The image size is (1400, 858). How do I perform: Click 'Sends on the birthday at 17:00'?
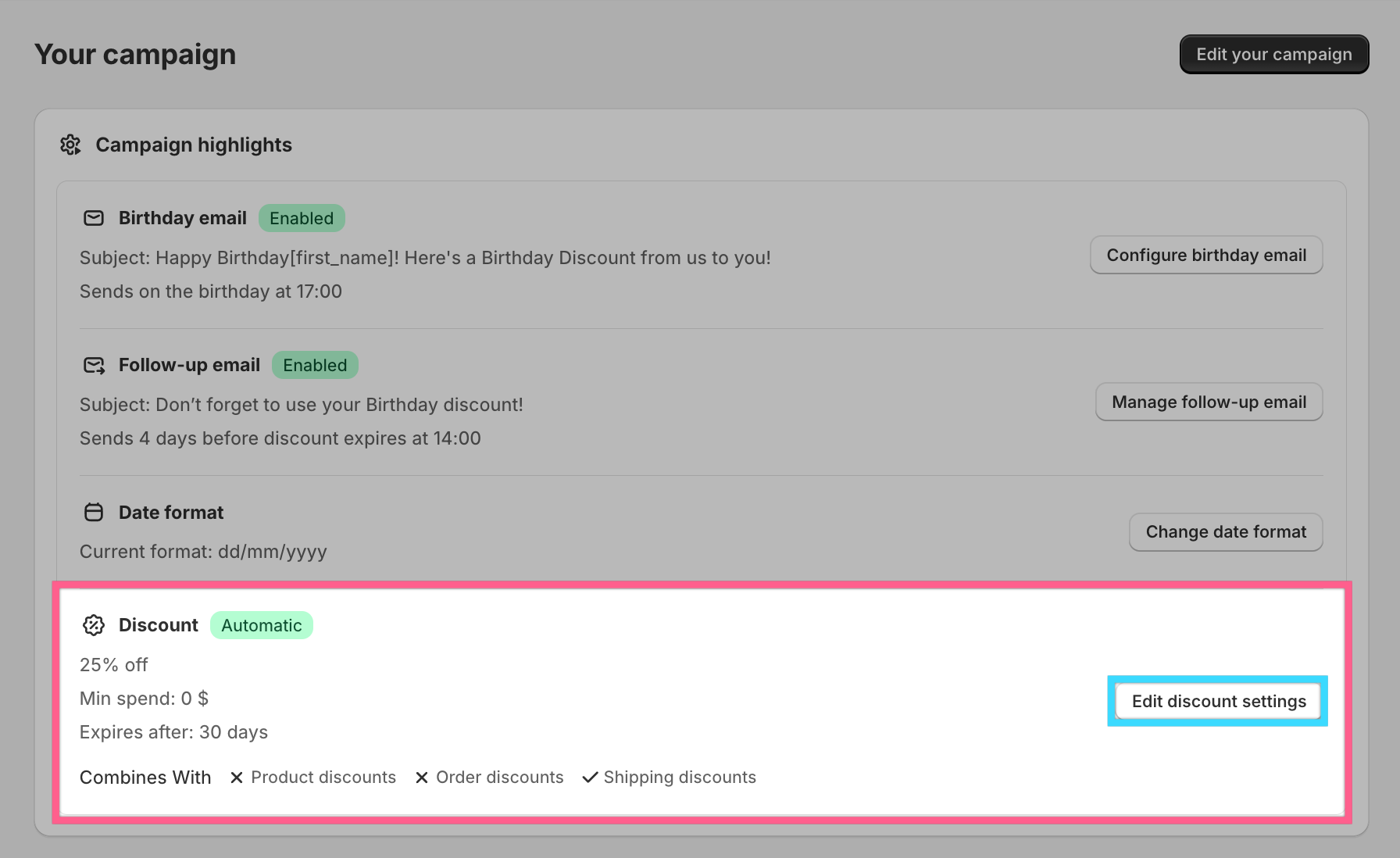[x=211, y=291]
